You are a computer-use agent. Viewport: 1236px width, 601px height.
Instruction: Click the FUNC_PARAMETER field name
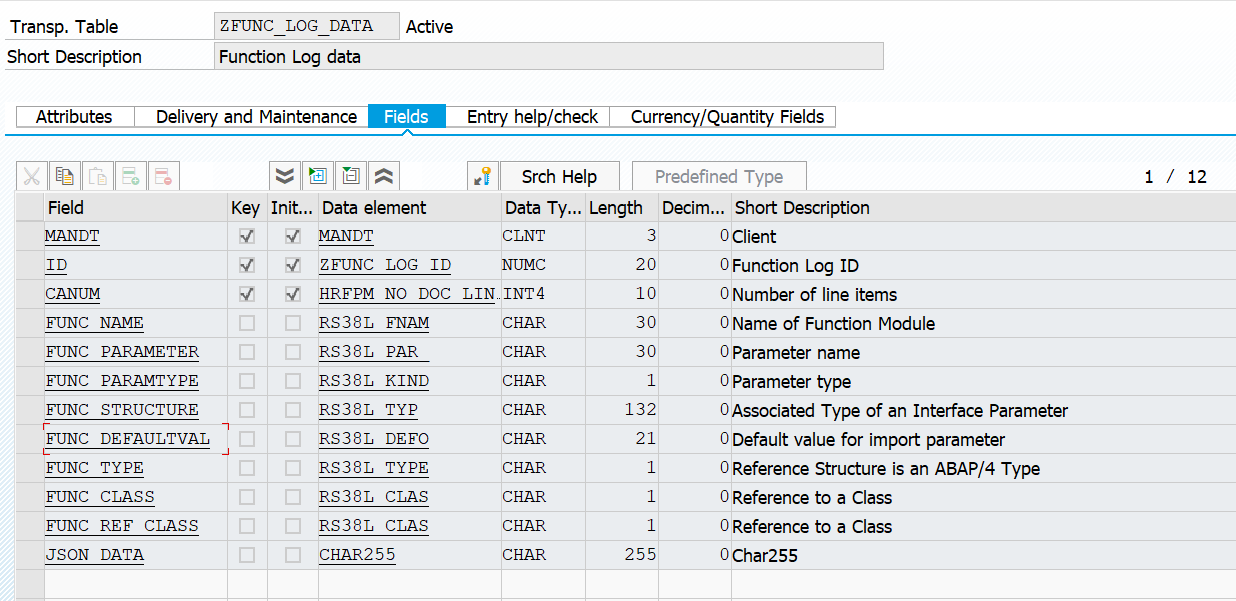pyautogui.click(x=122, y=352)
